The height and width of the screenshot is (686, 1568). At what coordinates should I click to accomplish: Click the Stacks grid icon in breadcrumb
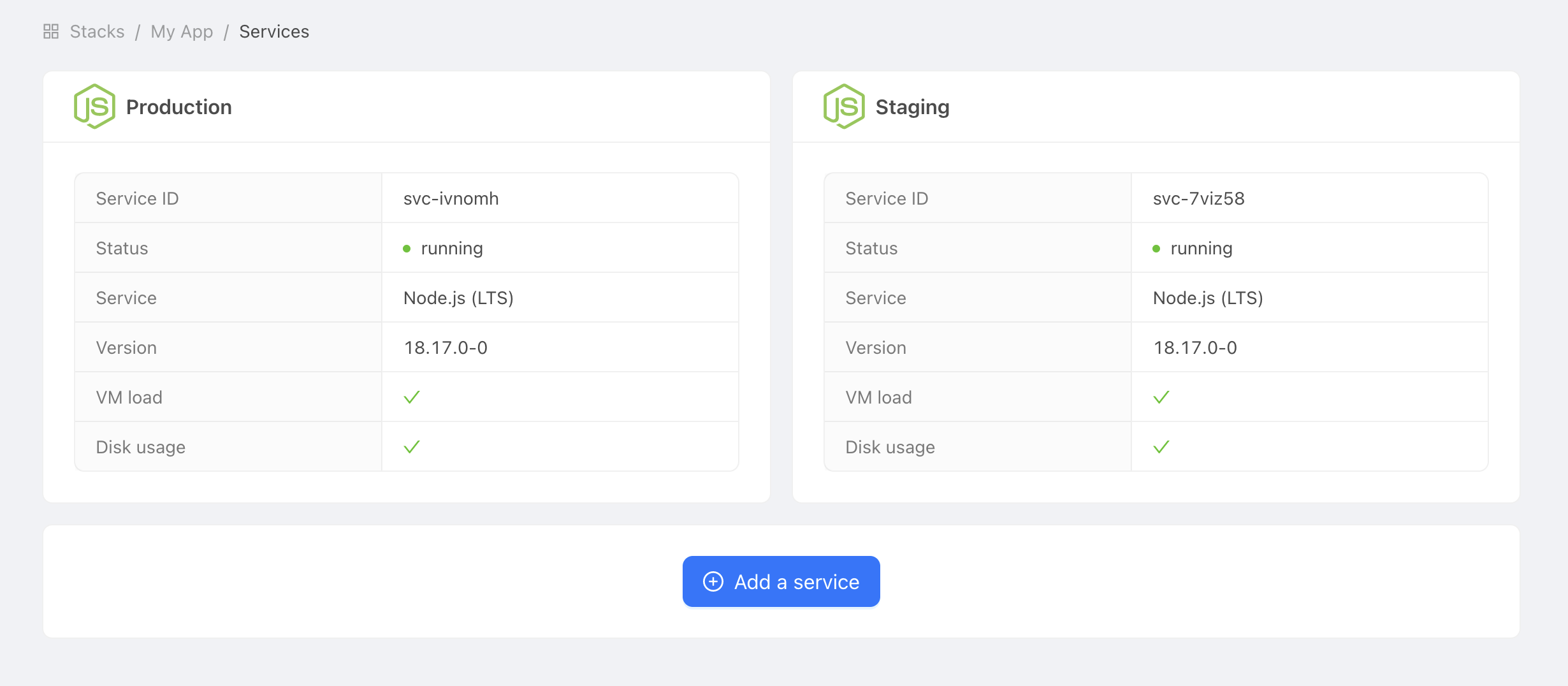pos(51,31)
